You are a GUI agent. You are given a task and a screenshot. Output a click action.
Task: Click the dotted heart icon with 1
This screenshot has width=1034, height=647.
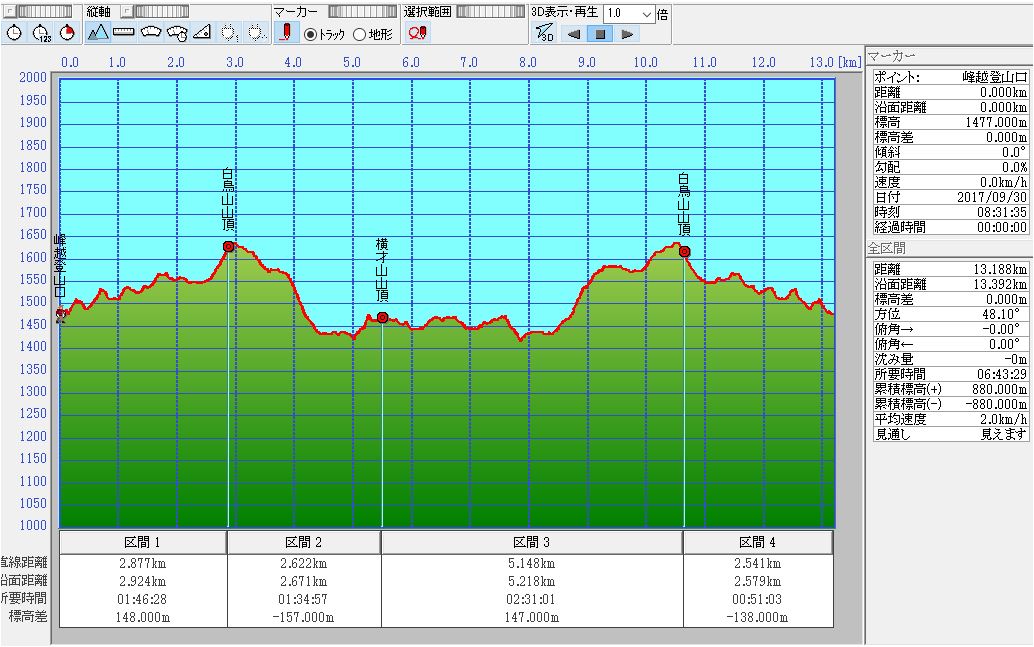point(229,32)
